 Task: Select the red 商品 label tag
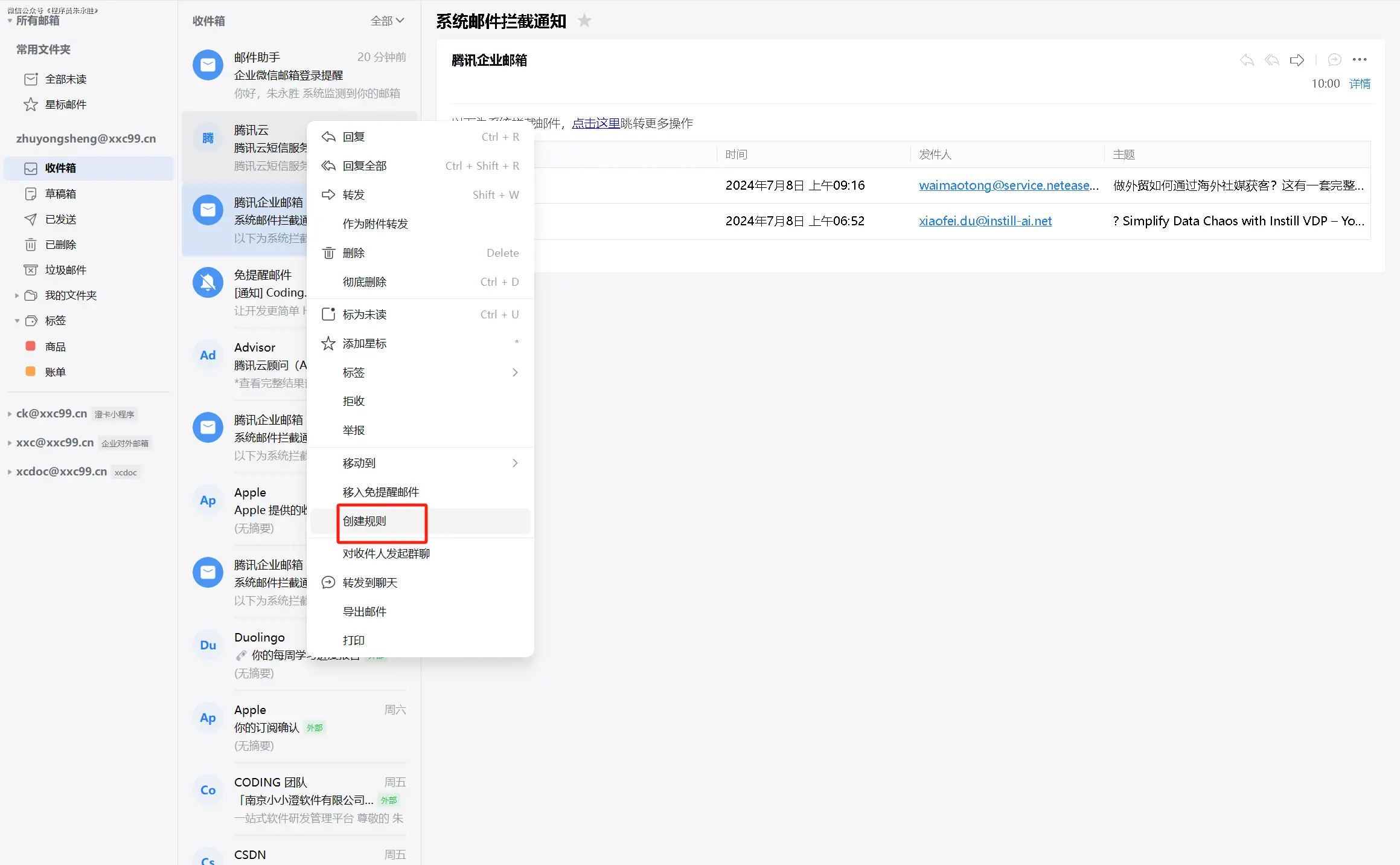54,347
